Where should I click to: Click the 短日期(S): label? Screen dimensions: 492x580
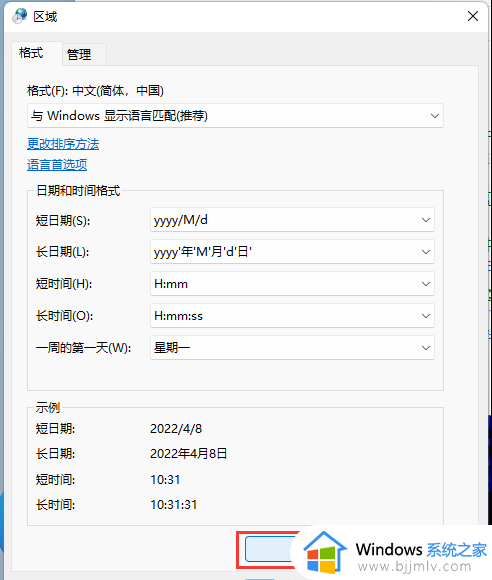tap(63, 221)
